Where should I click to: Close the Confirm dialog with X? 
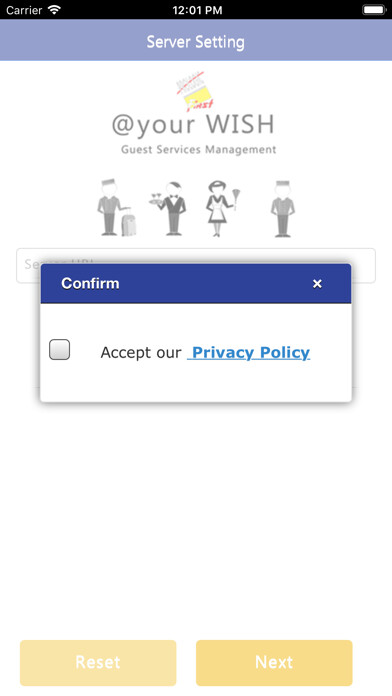[x=317, y=284]
